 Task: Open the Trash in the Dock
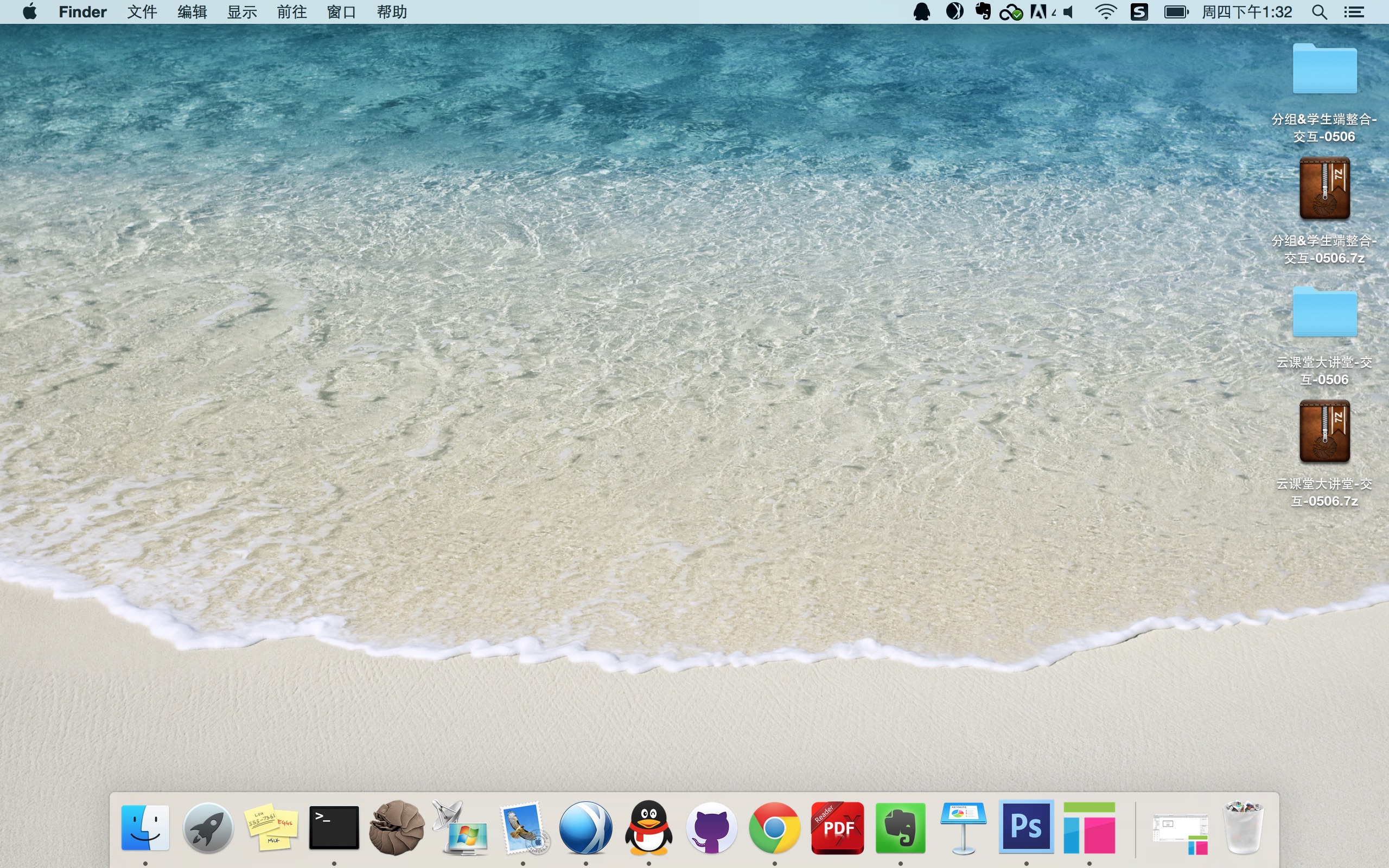pyautogui.click(x=1244, y=827)
